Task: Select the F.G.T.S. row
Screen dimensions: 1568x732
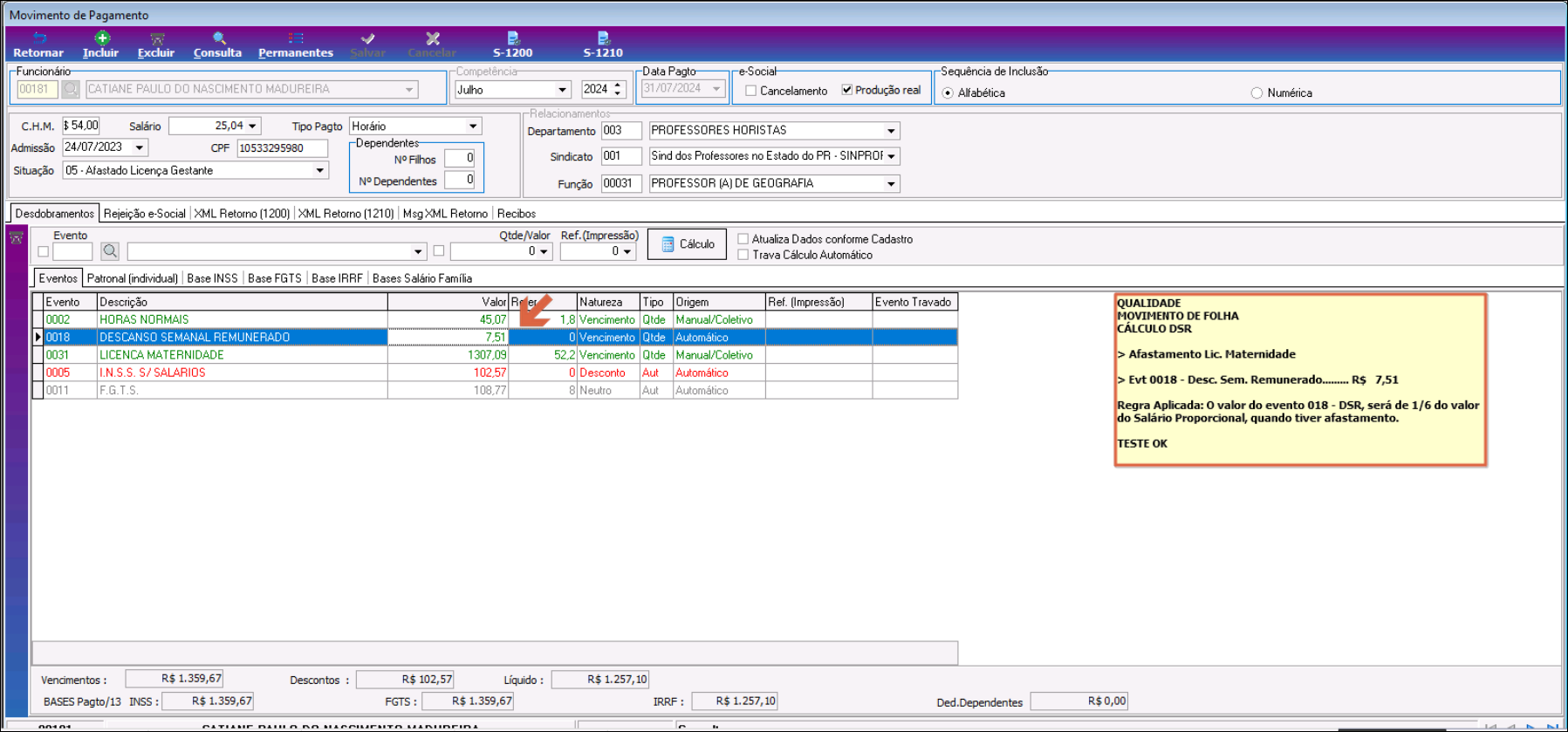Action: click(495, 390)
